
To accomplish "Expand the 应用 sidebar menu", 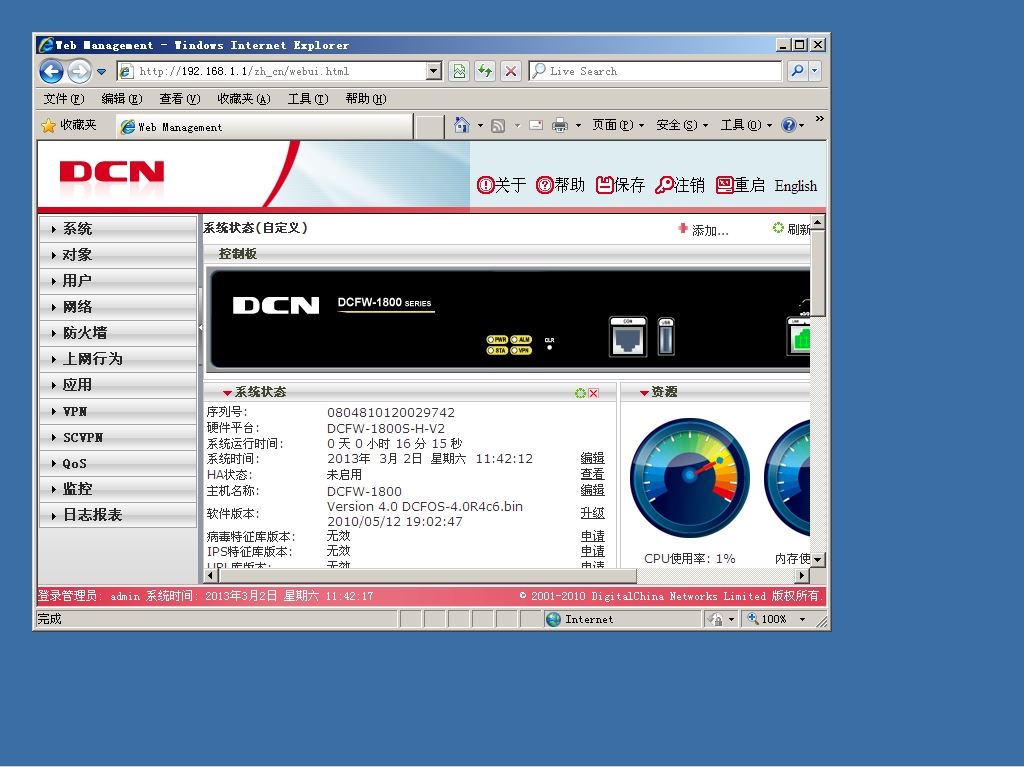I will (x=118, y=385).
